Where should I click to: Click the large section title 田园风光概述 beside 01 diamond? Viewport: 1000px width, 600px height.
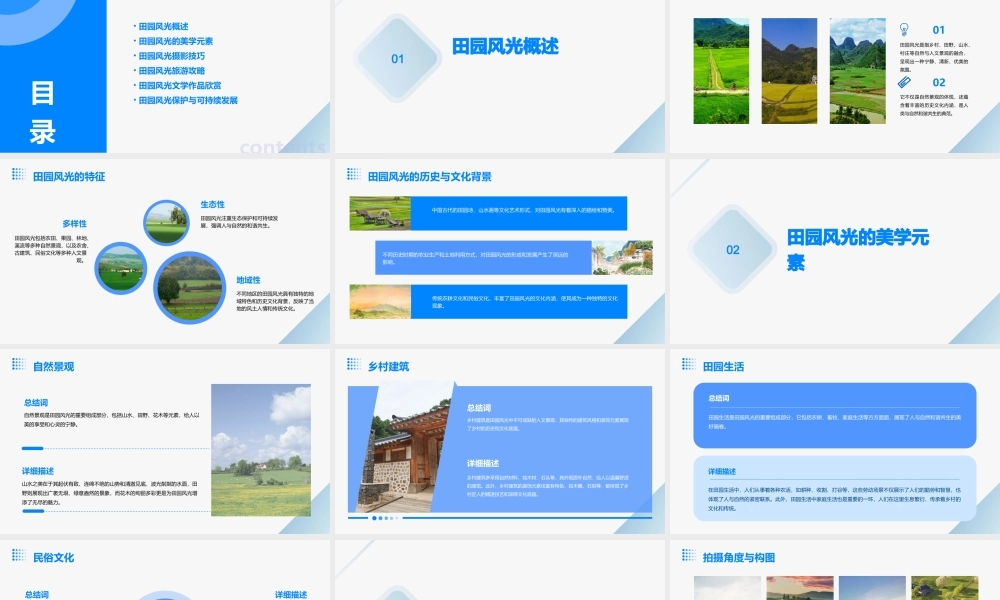[x=505, y=46]
